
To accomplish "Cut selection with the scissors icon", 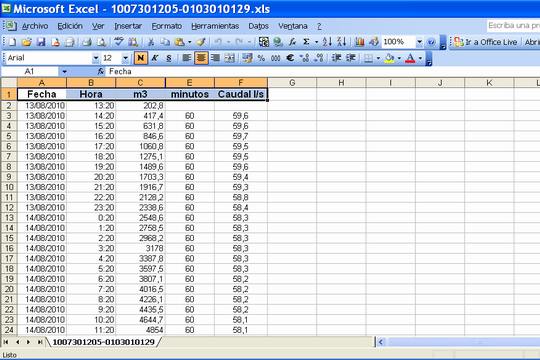I will point(150,42).
